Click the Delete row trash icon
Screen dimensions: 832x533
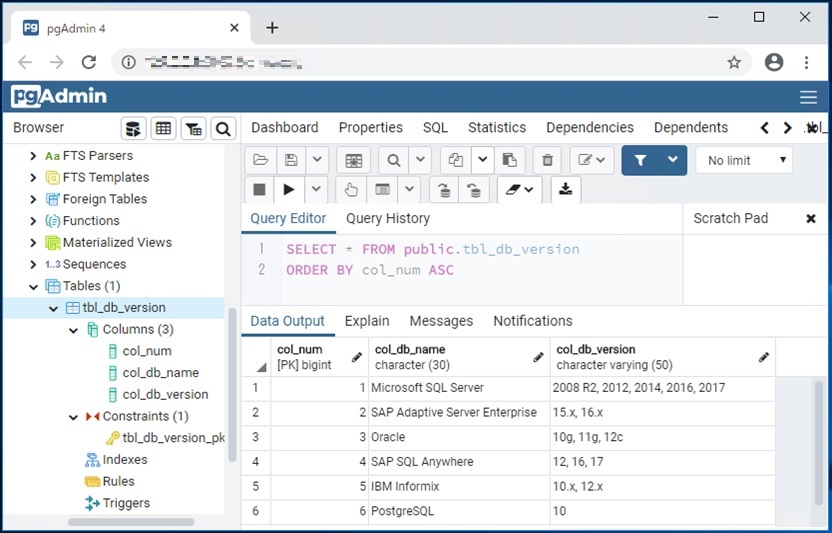547,160
